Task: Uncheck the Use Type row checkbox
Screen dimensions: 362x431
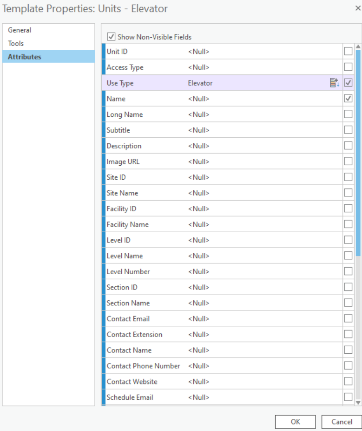Action: pyautogui.click(x=348, y=83)
